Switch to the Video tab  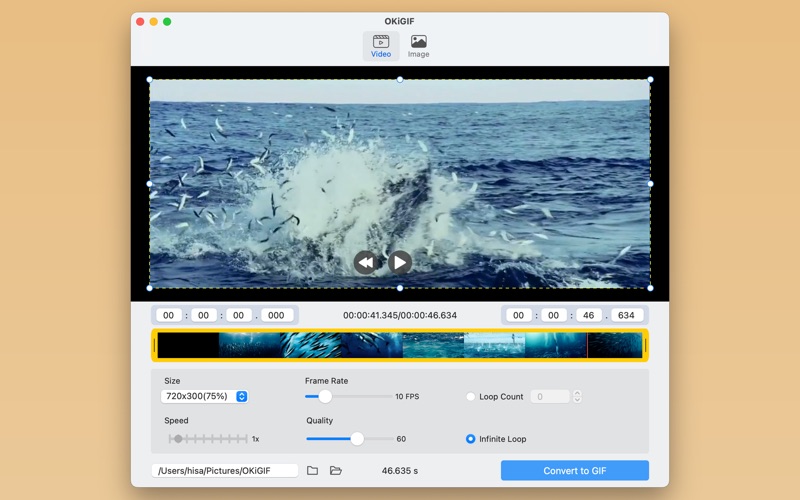(380, 46)
